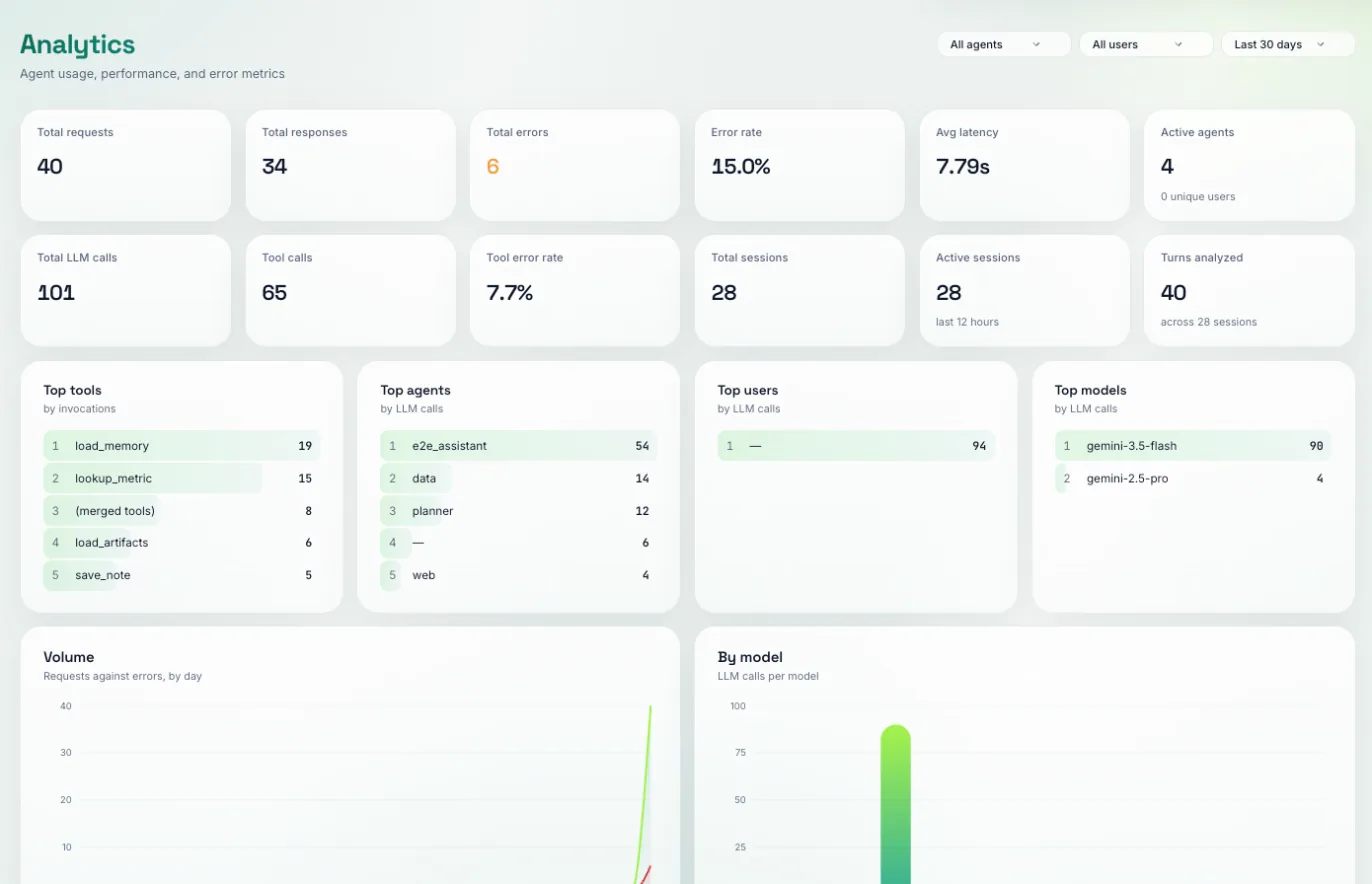The image size is (1372, 884).
Task: Select the load_memory row in Top tools
Action: (x=182, y=446)
